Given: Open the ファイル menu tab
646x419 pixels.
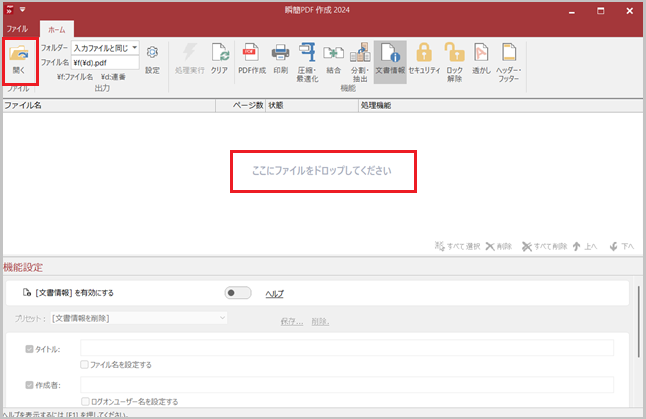Looking at the screenshot, I should pos(17,29).
